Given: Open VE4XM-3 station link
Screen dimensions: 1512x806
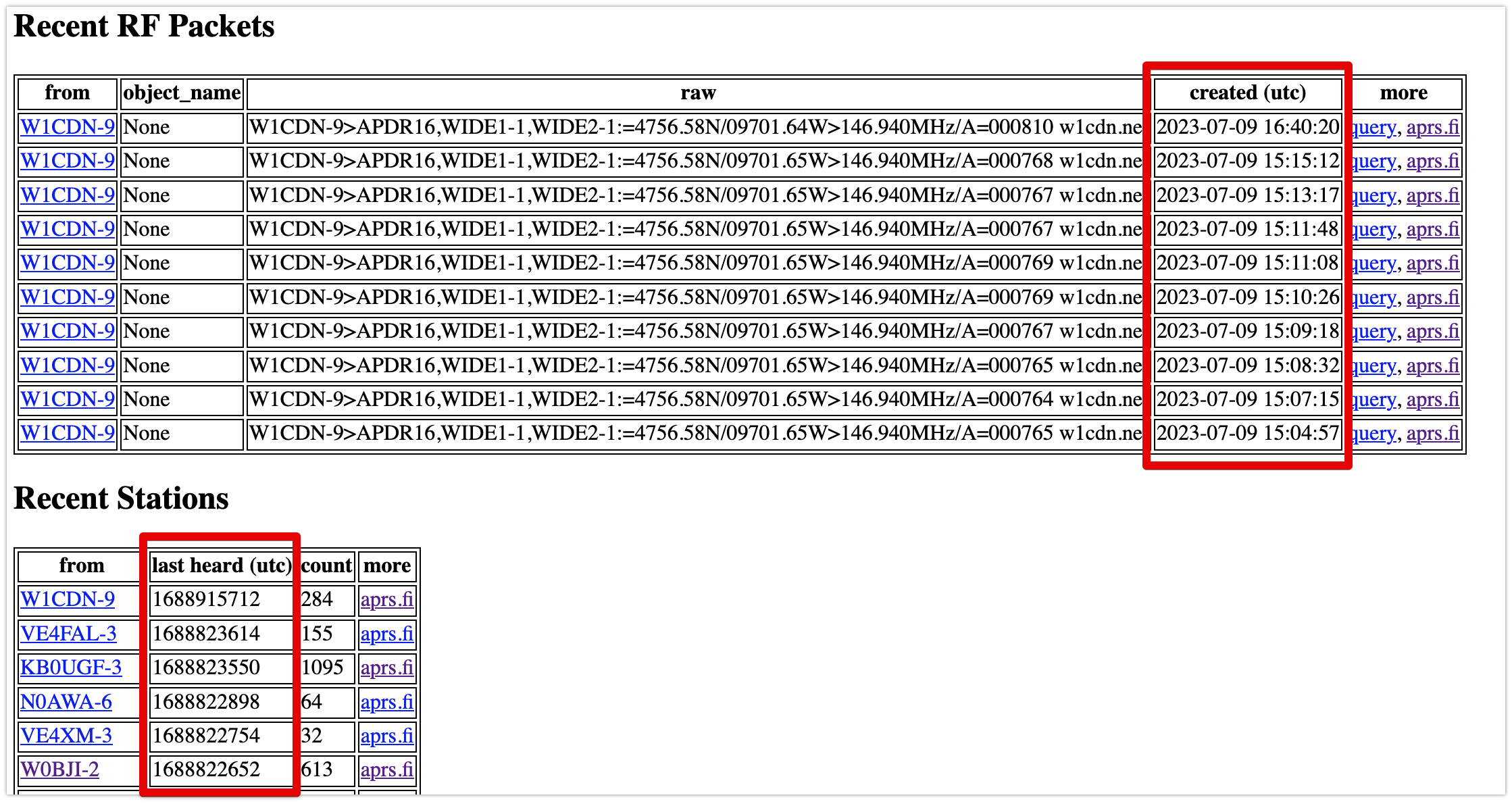Looking at the screenshot, I should click(x=66, y=736).
